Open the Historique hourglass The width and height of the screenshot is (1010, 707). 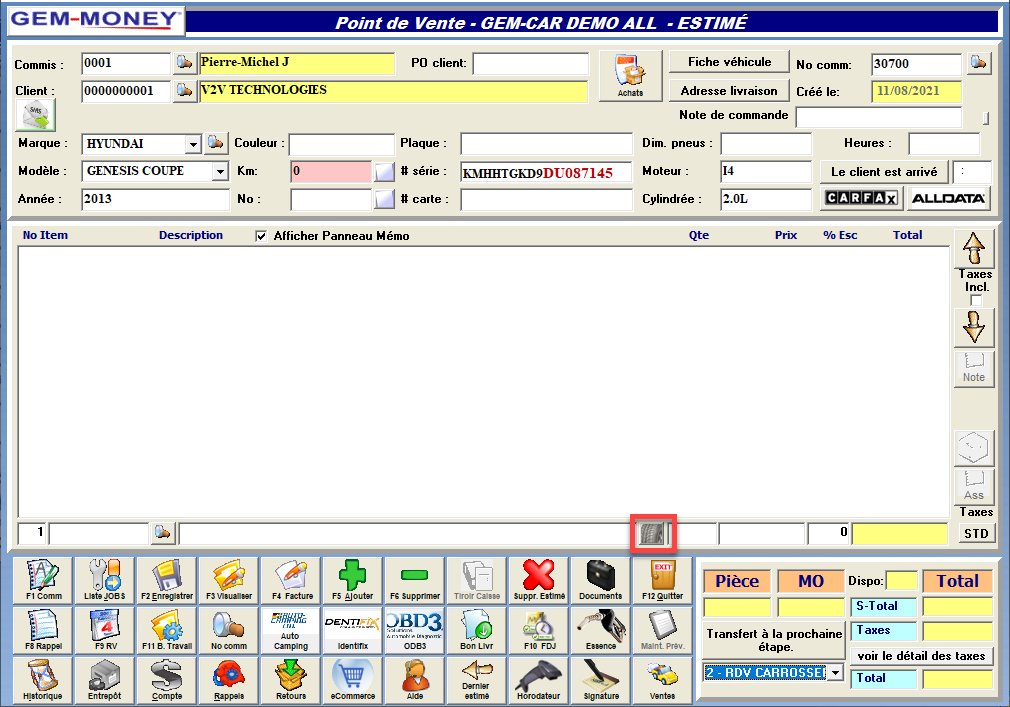43,680
